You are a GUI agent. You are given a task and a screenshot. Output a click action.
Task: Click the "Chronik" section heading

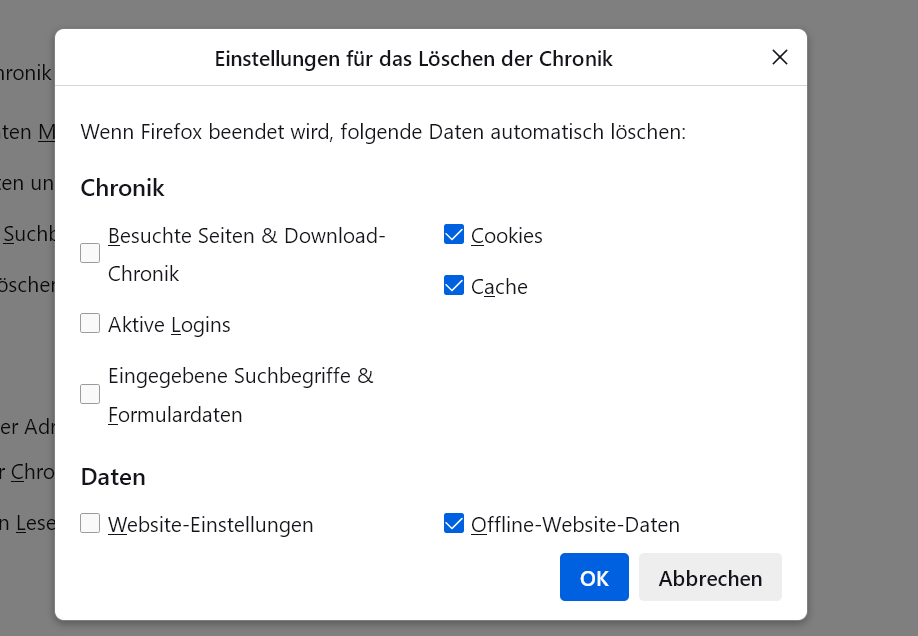(122, 188)
